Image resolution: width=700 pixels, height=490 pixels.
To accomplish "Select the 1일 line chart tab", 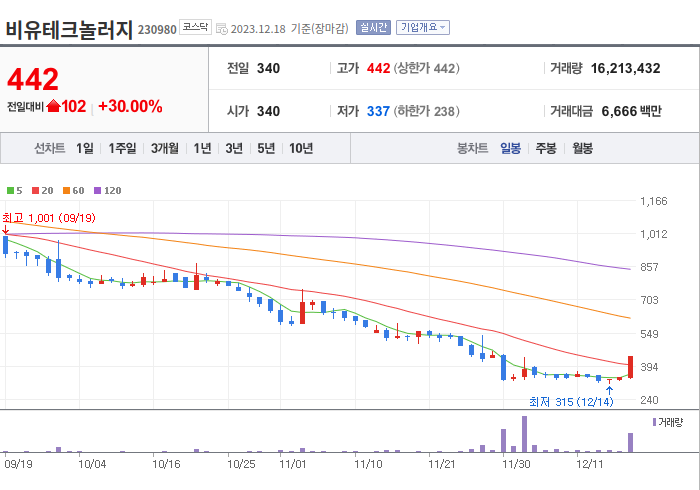I will tap(85, 148).
